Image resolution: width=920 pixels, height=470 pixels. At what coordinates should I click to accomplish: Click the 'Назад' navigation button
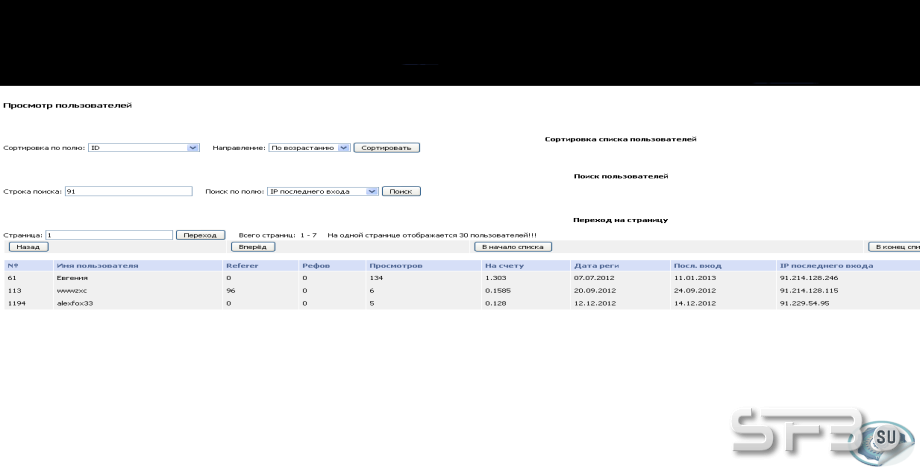point(29,247)
